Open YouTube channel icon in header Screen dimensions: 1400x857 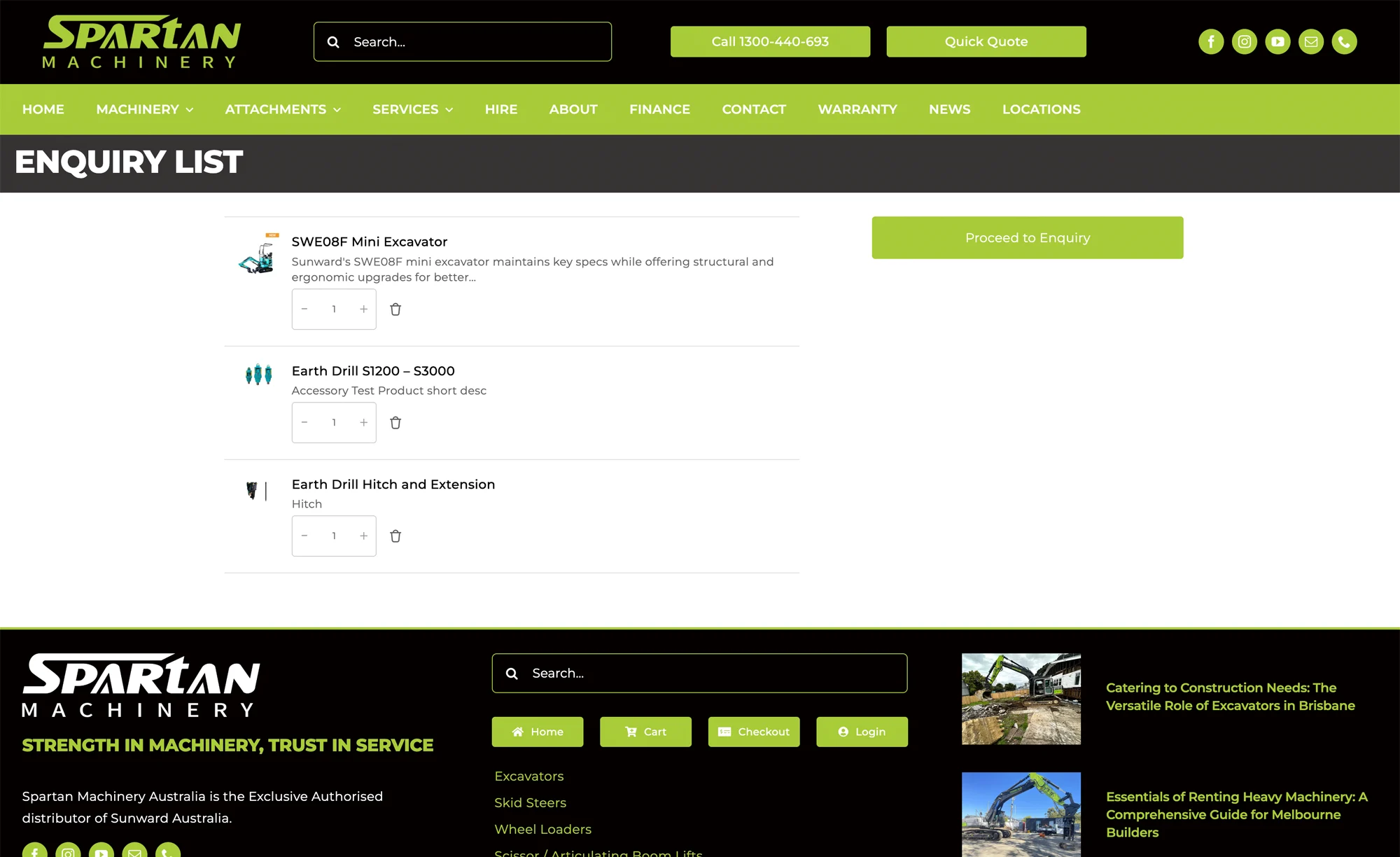click(x=1277, y=41)
